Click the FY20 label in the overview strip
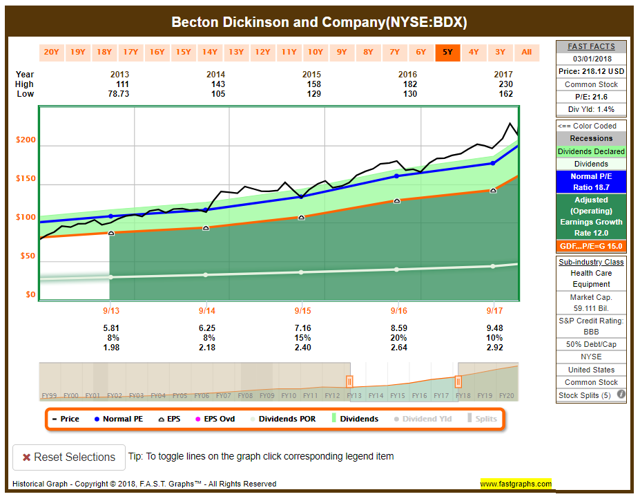The height and width of the screenshot is (501, 640). coord(507,396)
